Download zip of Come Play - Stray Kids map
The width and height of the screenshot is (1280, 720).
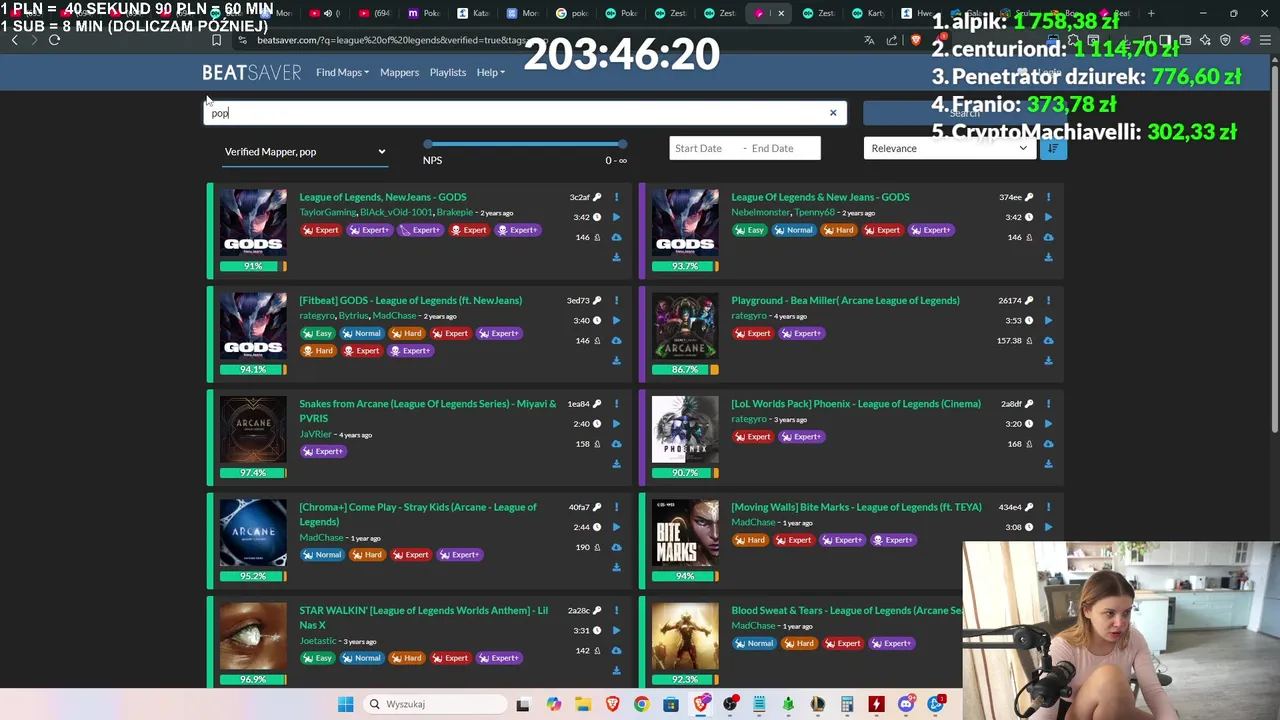[616, 567]
